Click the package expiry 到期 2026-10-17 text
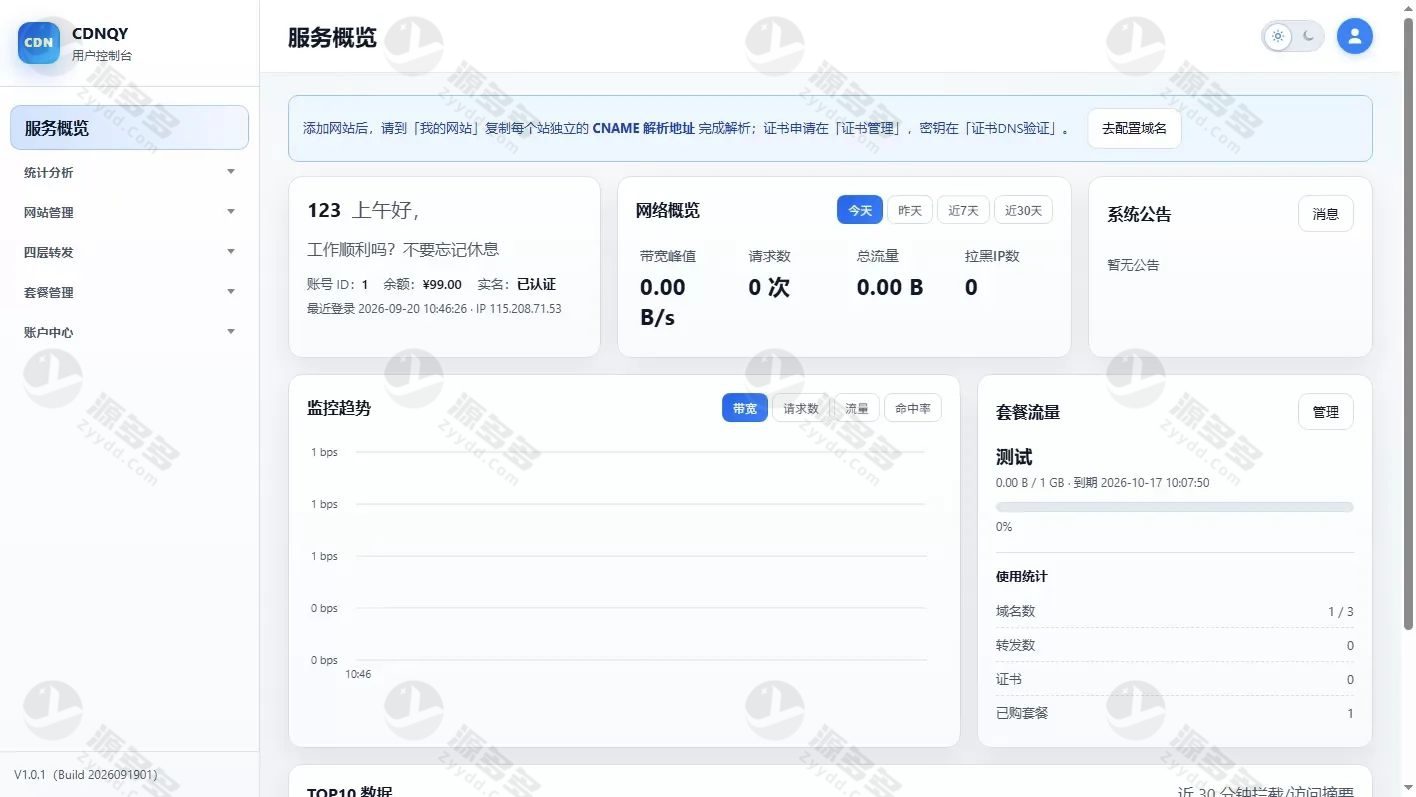 click(x=1141, y=482)
